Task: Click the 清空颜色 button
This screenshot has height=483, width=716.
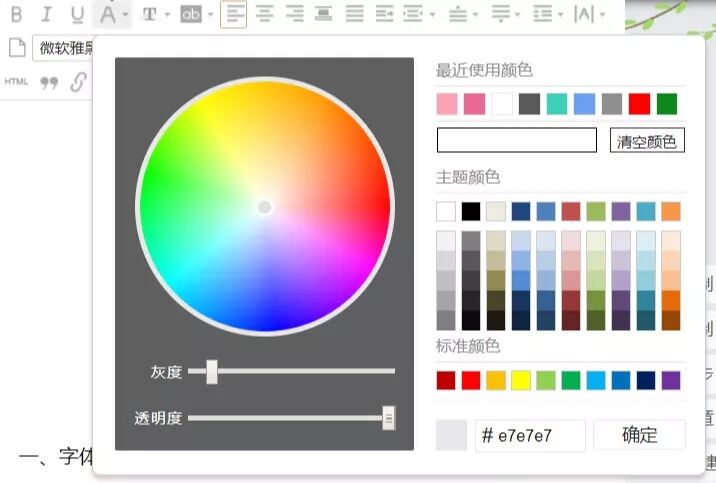Action: pos(647,141)
